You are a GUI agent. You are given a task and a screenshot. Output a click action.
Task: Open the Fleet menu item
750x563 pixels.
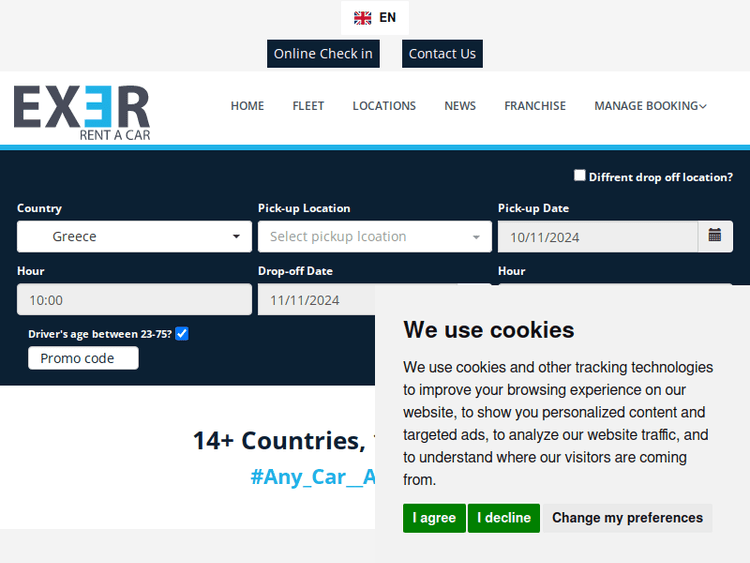[308, 106]
